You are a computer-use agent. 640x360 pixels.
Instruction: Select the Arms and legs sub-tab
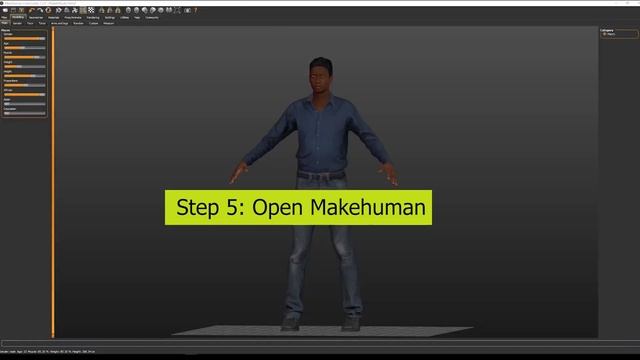point(60,23)
